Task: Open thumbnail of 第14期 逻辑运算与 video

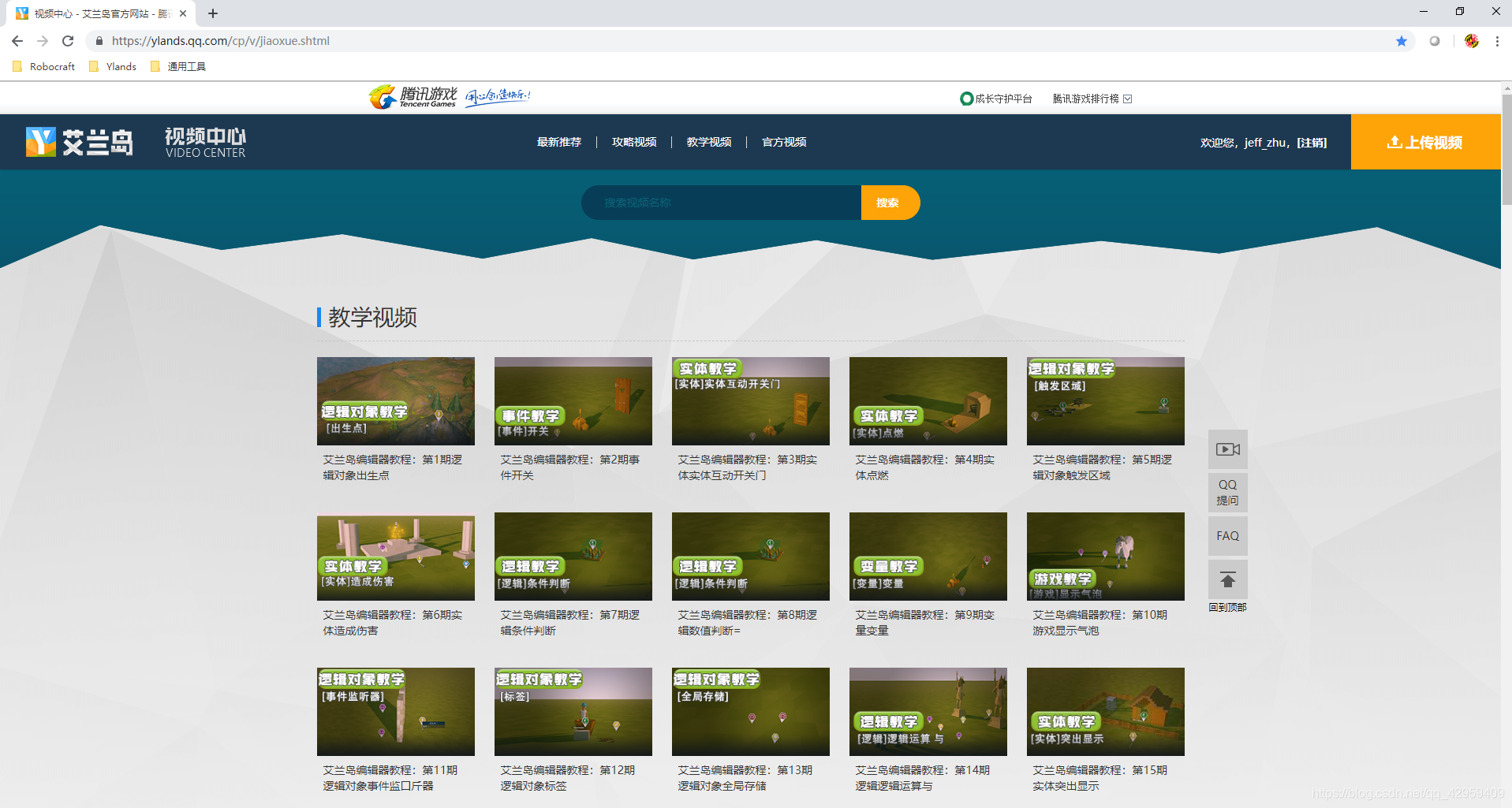Action: pos(928,712)
